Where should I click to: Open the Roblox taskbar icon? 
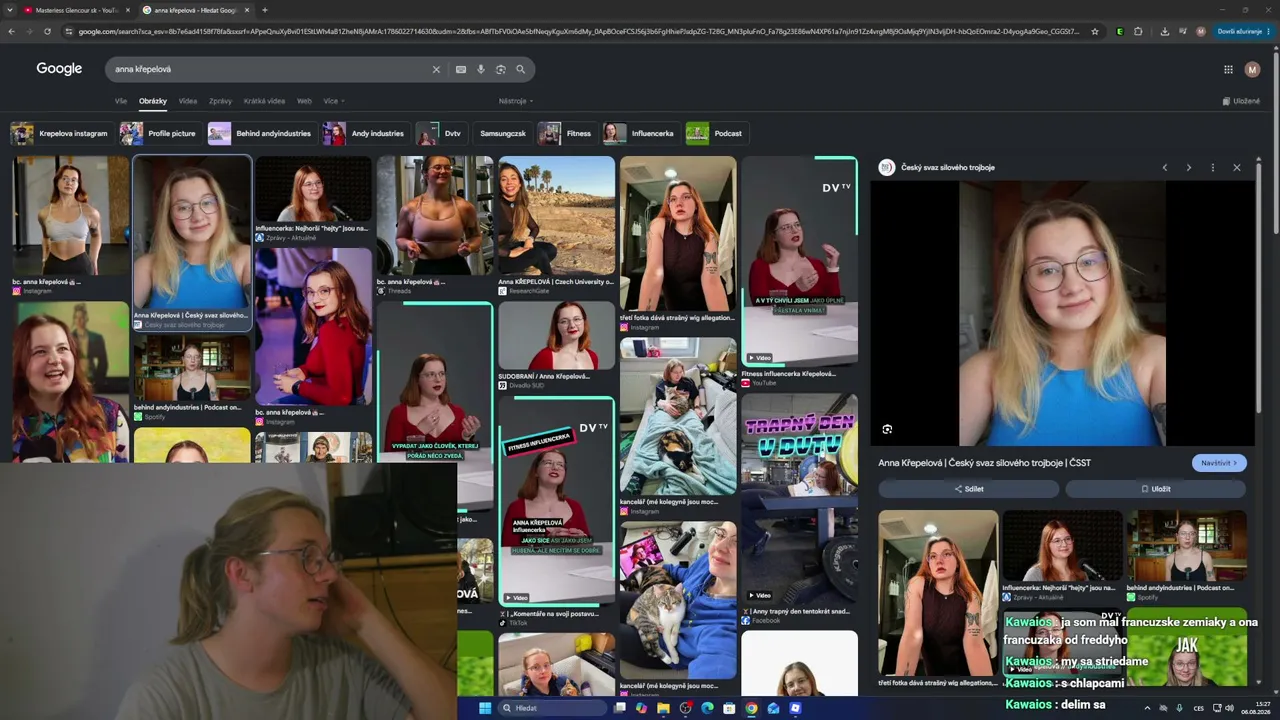click(795, 708)
